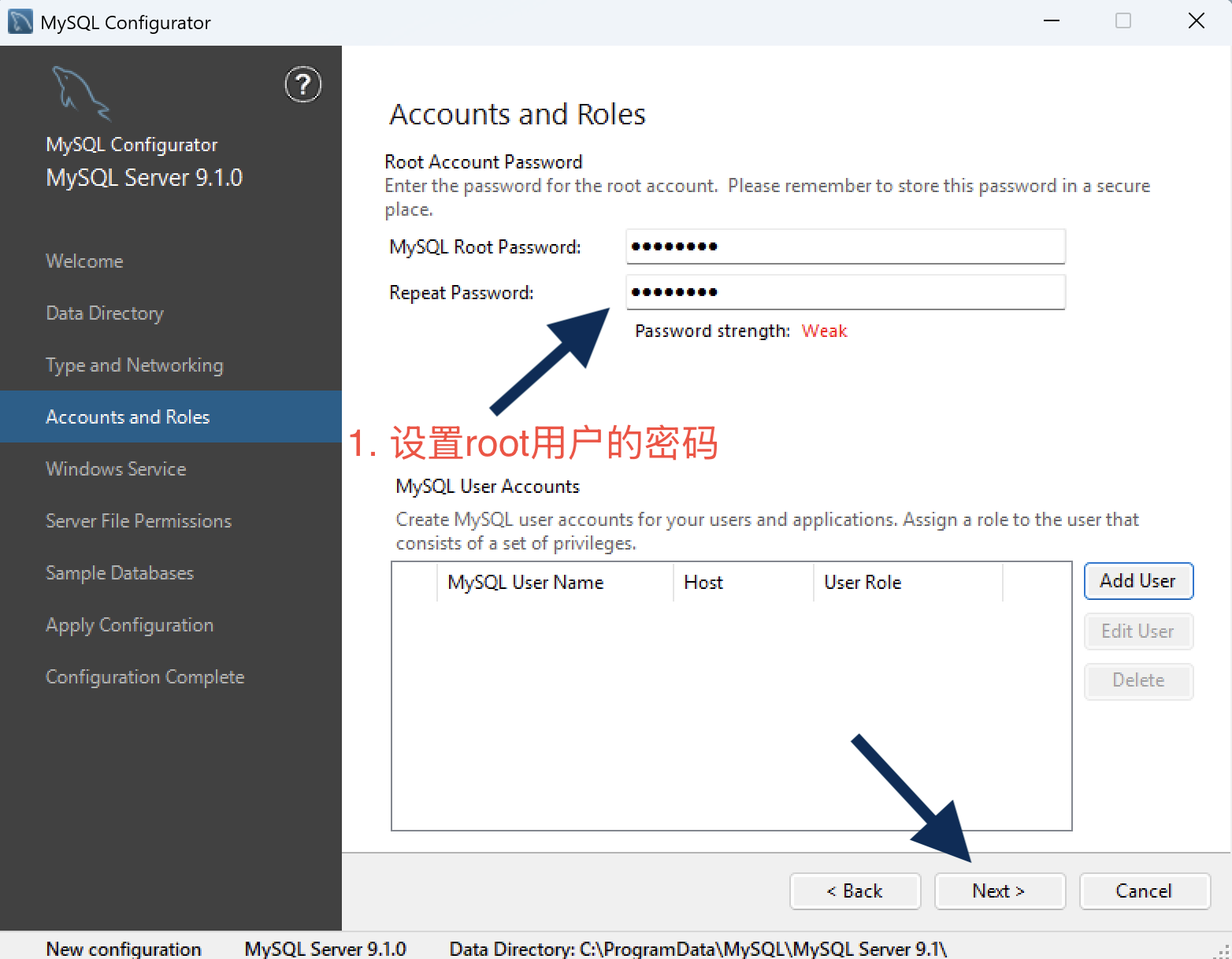
Task: Select Accounts and Roles step
Action: pyautogui.click(x=171, y=417)
